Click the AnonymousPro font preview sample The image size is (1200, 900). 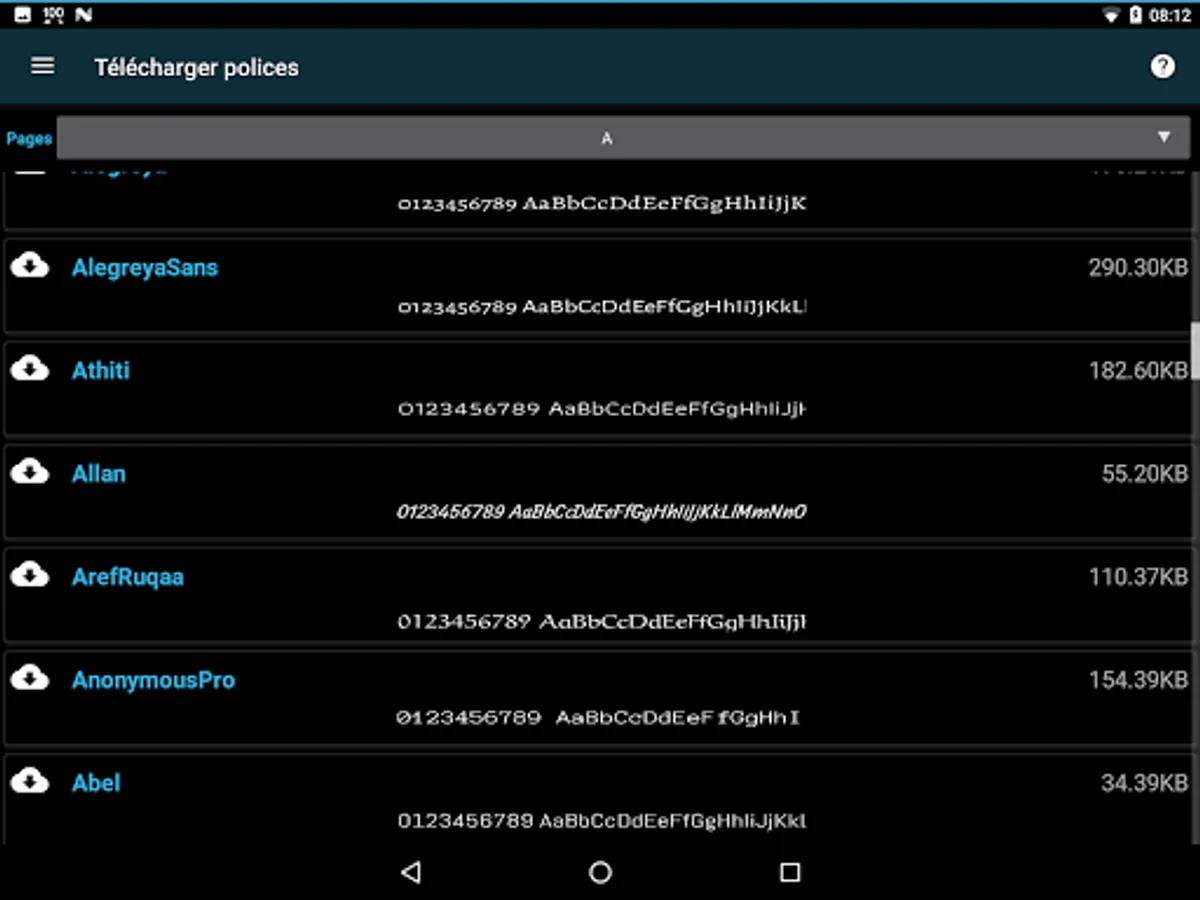pyautogui.click(x=598, y=717)
